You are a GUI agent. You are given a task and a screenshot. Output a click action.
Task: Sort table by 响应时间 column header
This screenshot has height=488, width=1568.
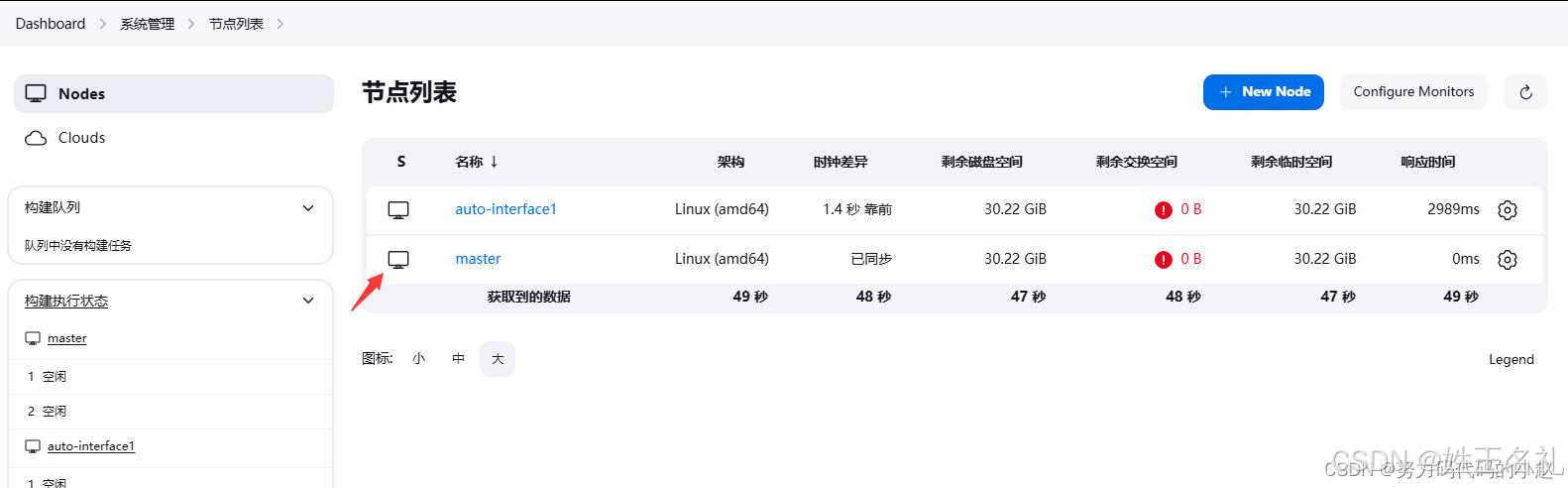coord(1427,162)
